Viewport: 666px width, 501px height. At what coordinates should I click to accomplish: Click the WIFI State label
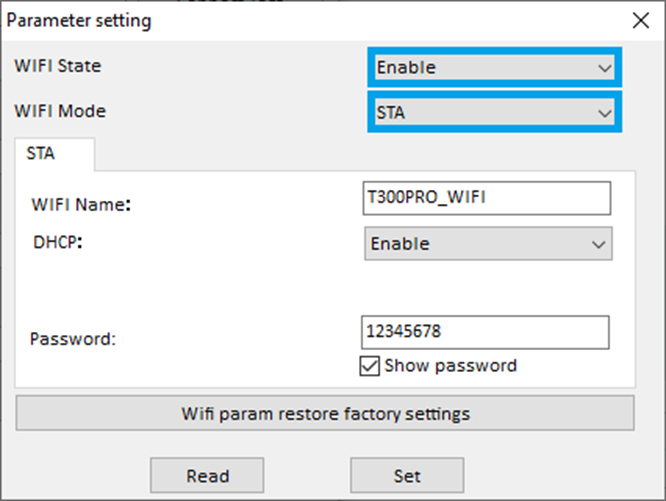[58, 66]
